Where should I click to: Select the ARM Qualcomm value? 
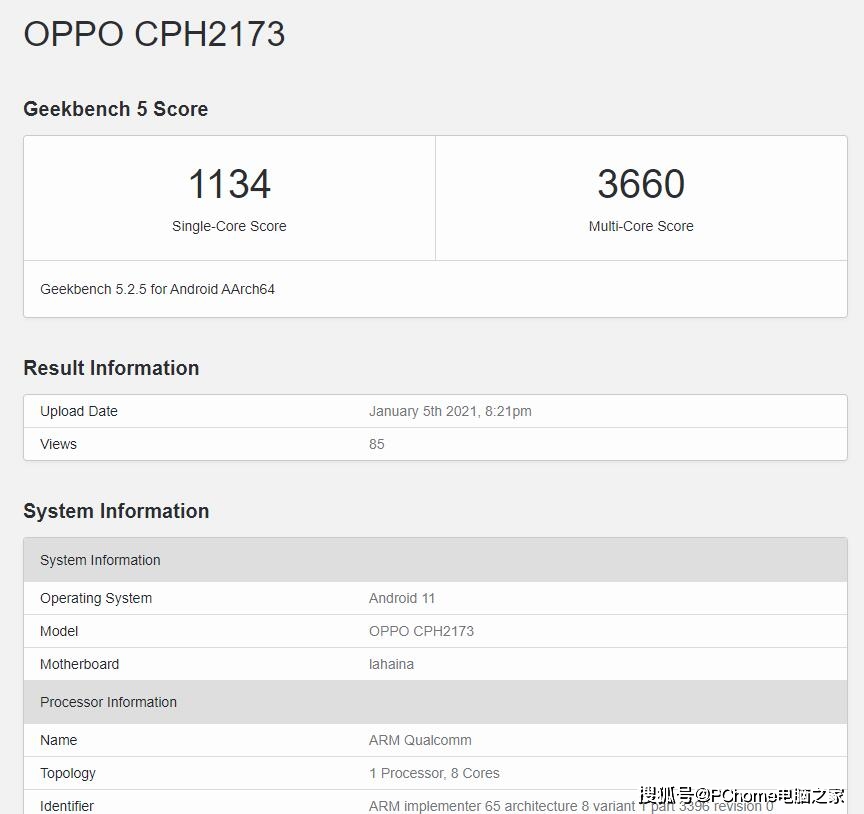(420, 740)
